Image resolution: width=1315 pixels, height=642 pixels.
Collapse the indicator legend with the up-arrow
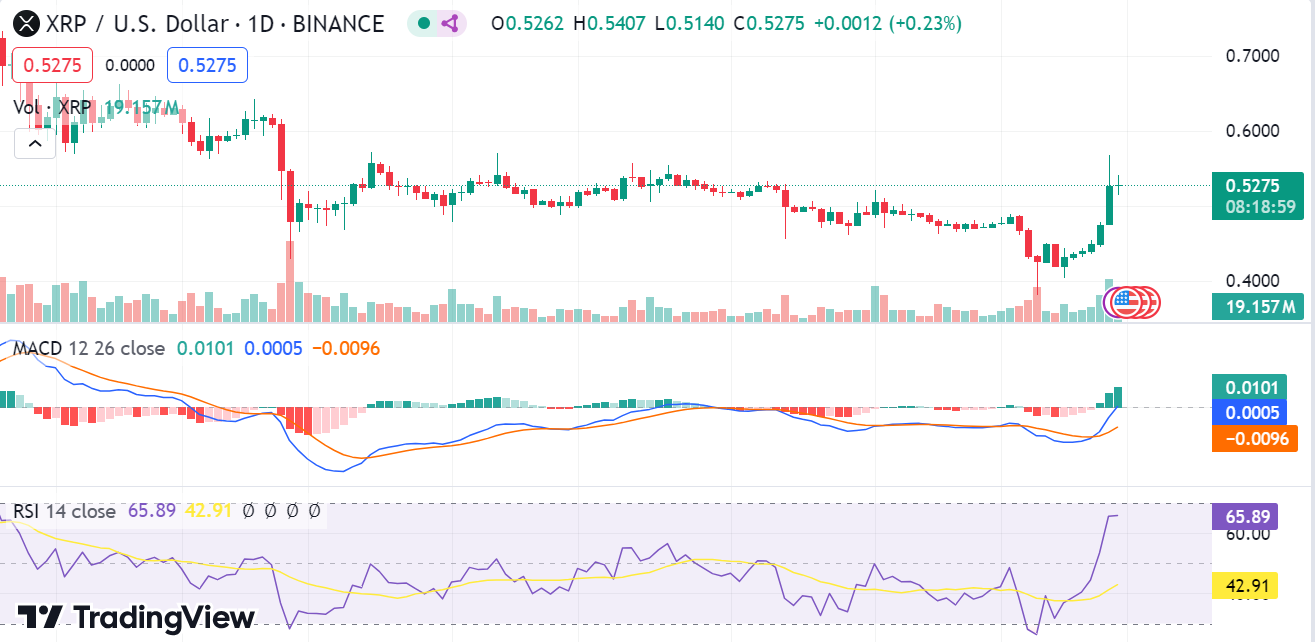pyautogui.click(x=34, y=144)
